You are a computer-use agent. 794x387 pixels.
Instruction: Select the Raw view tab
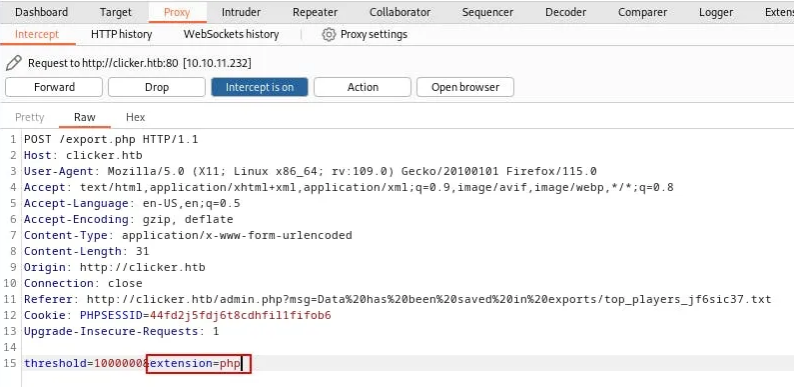85,117
